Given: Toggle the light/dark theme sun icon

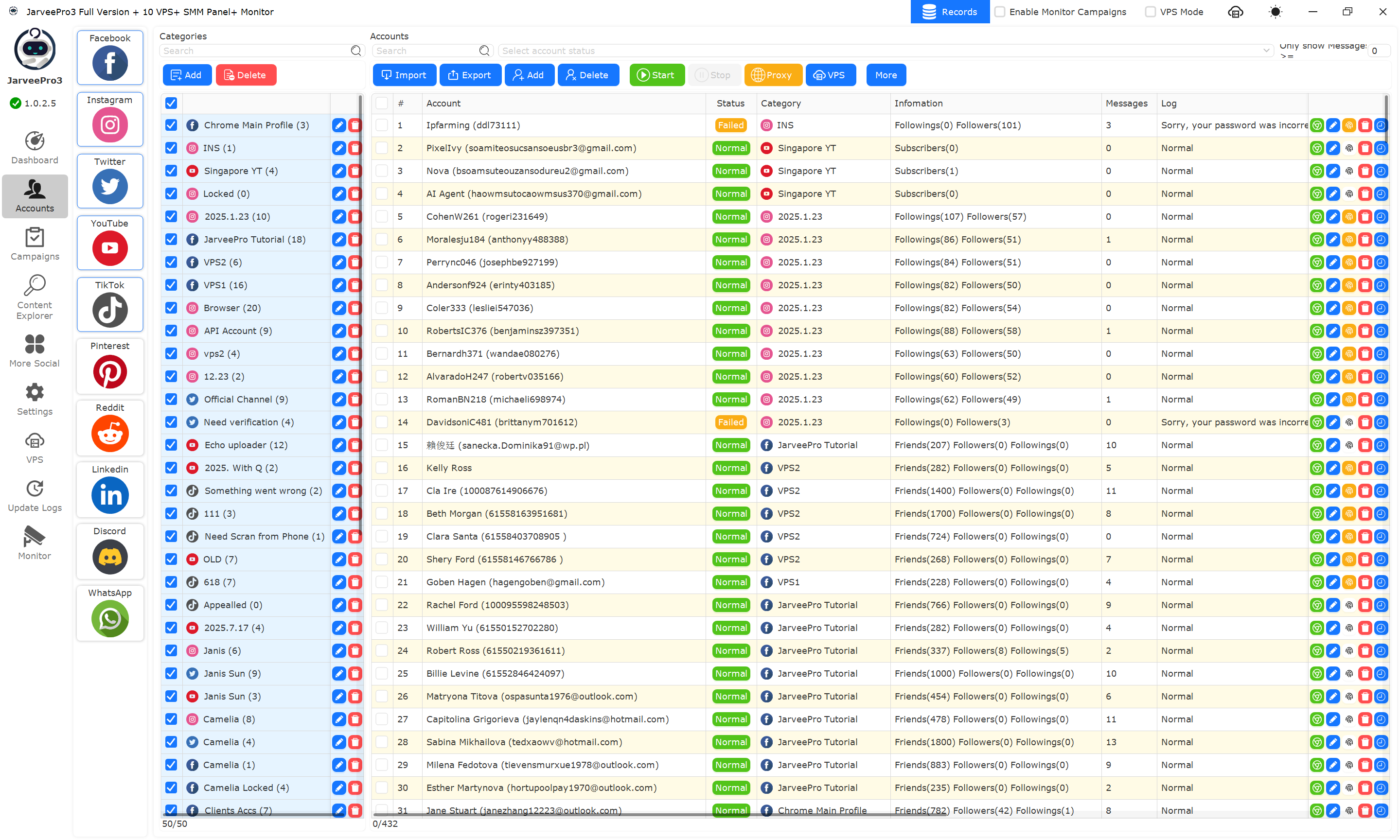Looking at the screenshot, I should point(1275,12).
